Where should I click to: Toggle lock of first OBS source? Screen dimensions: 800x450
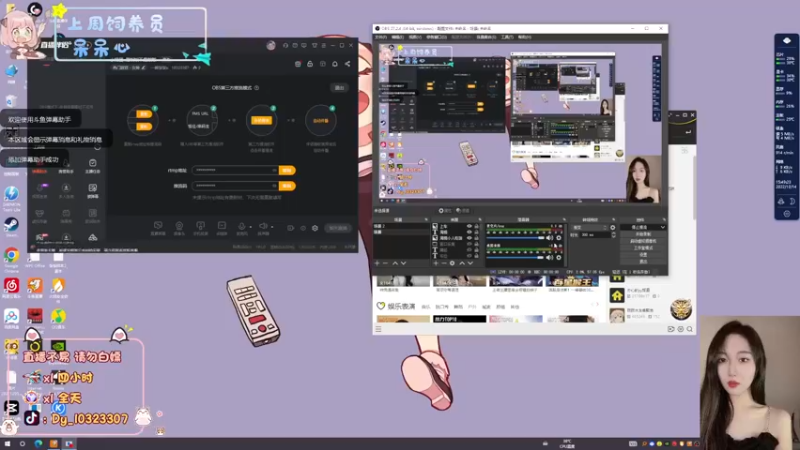click(x=476, y=226)
